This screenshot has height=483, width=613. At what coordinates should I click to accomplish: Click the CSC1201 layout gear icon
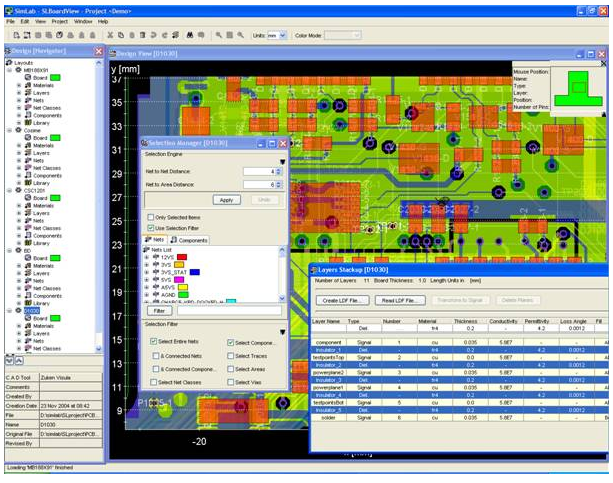click(18, 190)
